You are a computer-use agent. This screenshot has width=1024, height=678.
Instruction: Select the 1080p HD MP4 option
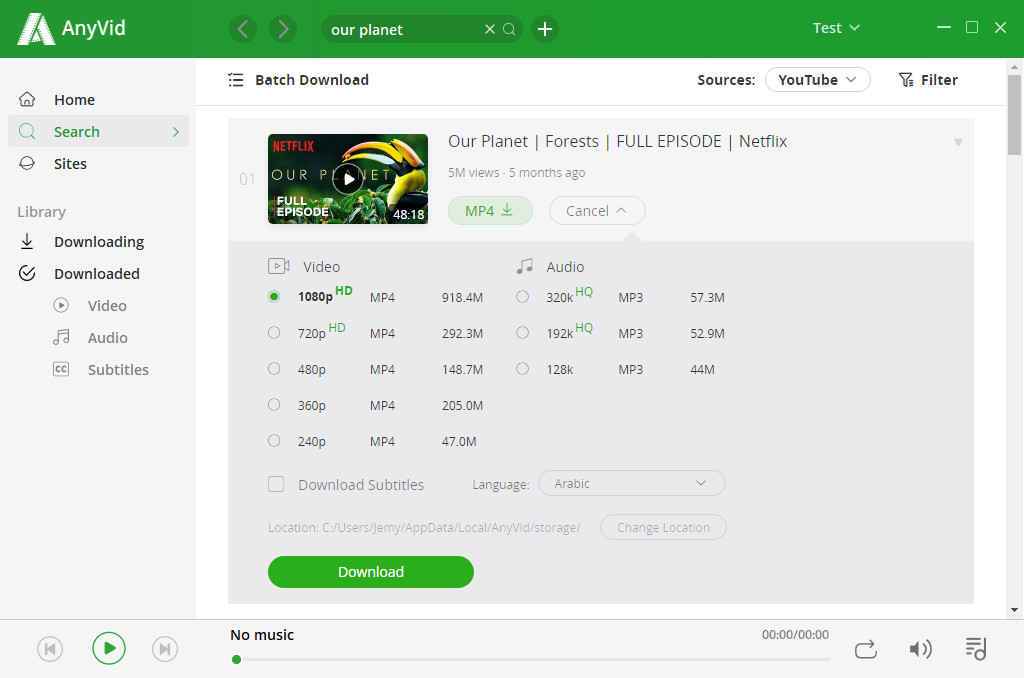[x=274, y=297]
